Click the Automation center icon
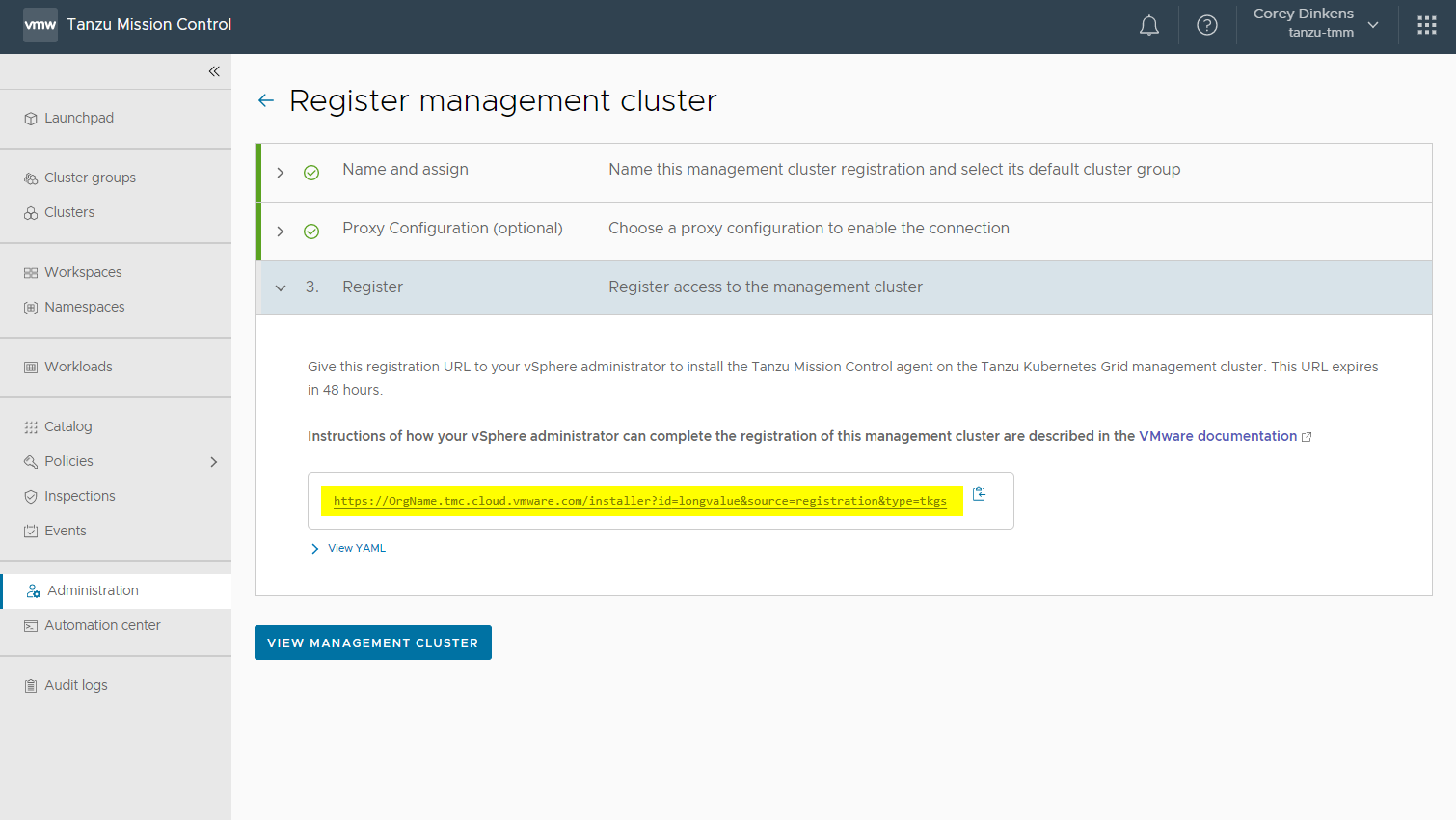 tap(31, 626)
